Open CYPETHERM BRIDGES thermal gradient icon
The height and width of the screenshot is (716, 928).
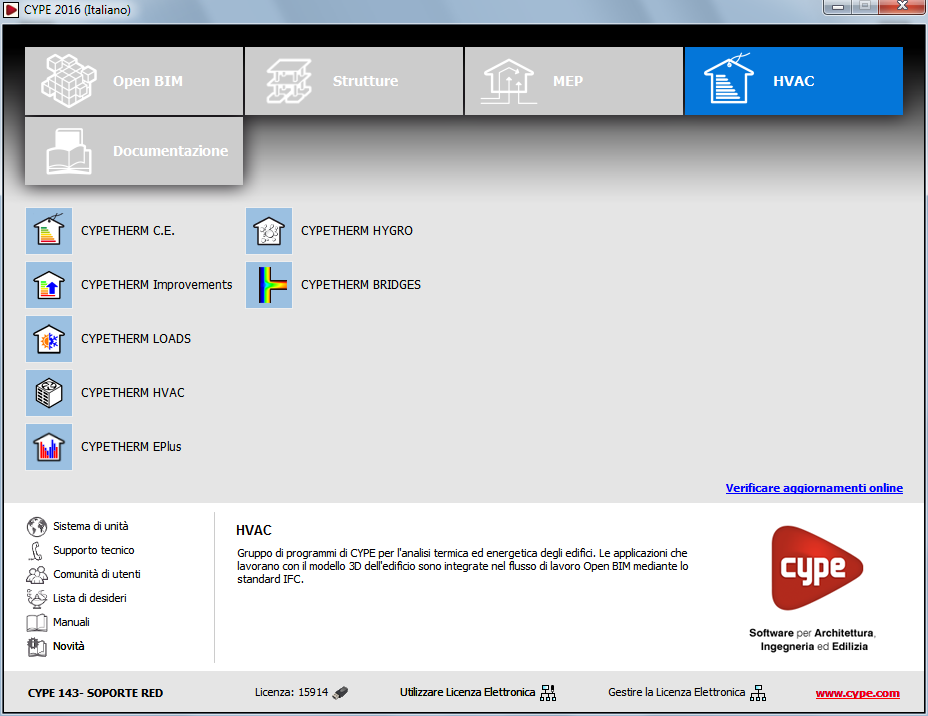pos(269,285)
